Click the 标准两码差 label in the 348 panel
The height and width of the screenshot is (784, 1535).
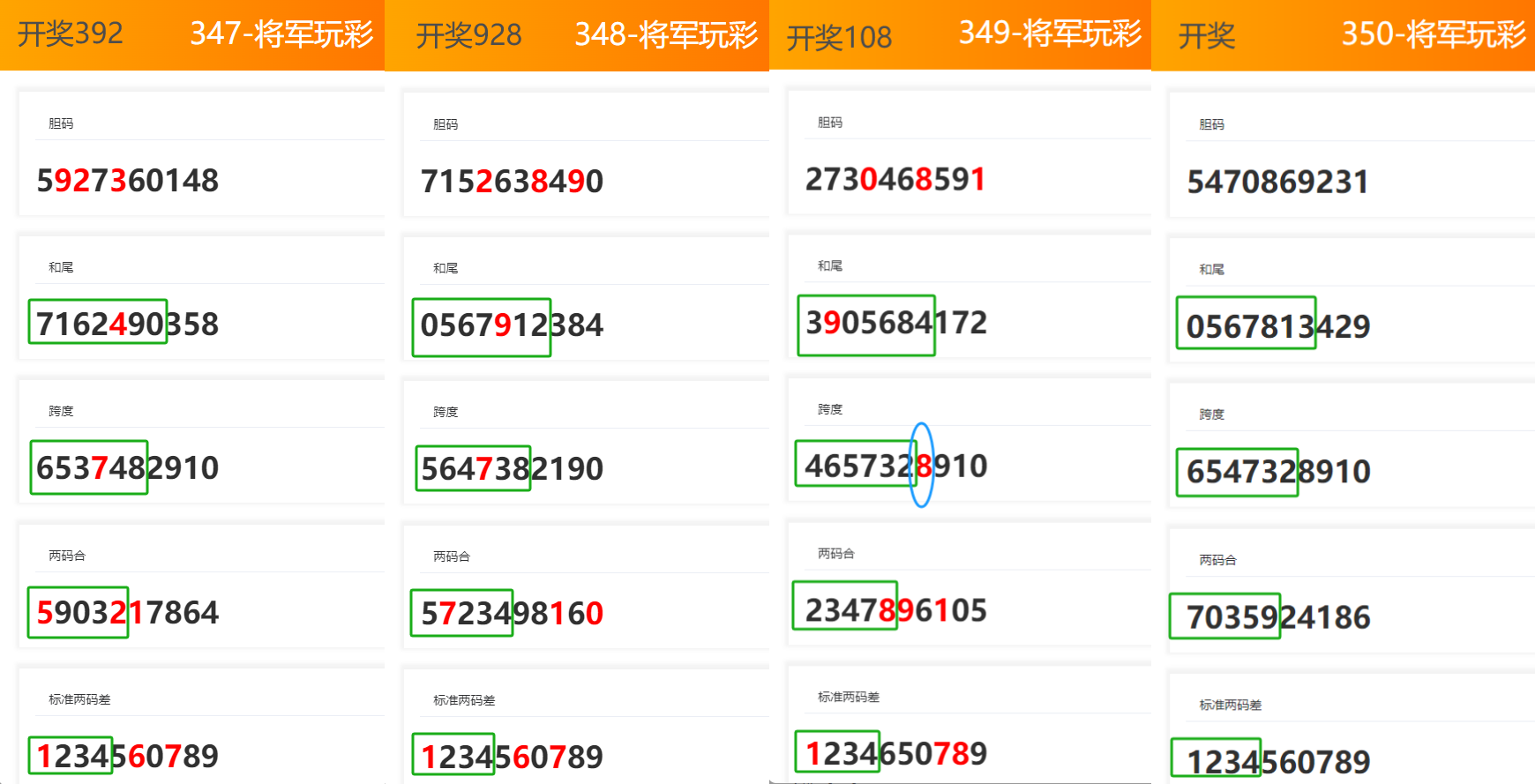click(x=464, y=700)
